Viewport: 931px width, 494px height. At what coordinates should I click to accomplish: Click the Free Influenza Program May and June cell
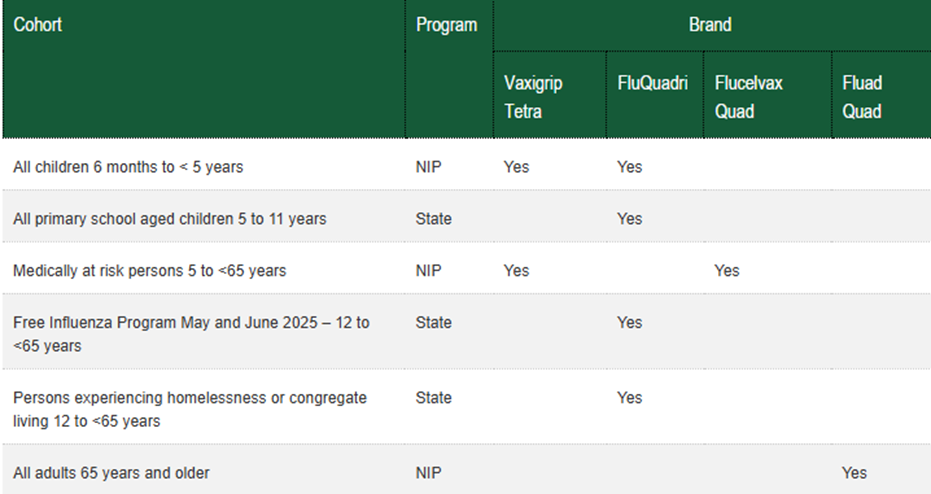point(191,334)
